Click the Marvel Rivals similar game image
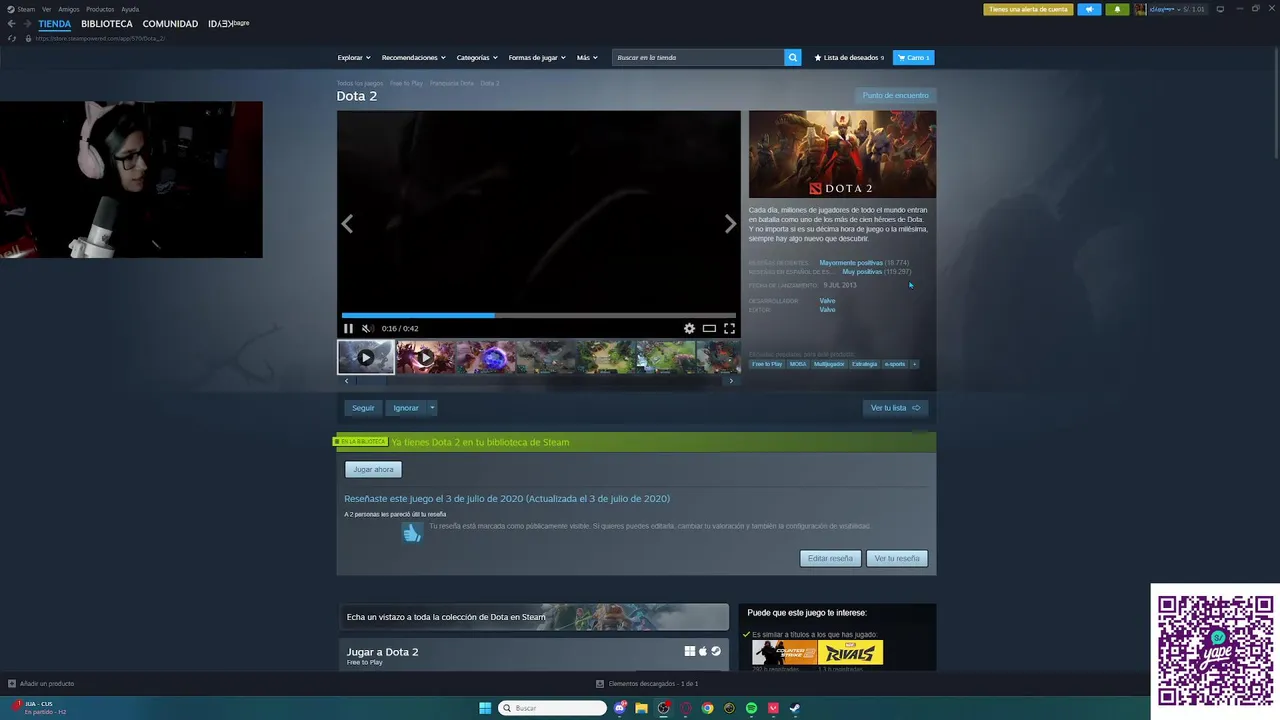1280x720 pixels. 851,653
